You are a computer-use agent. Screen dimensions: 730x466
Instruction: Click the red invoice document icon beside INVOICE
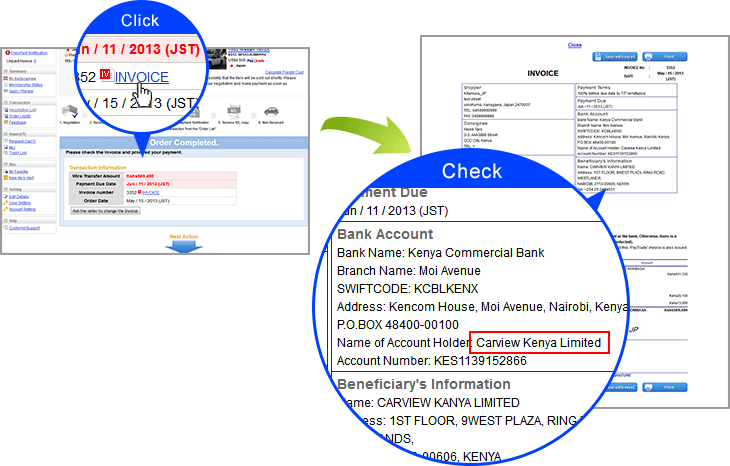pos(104,77)
